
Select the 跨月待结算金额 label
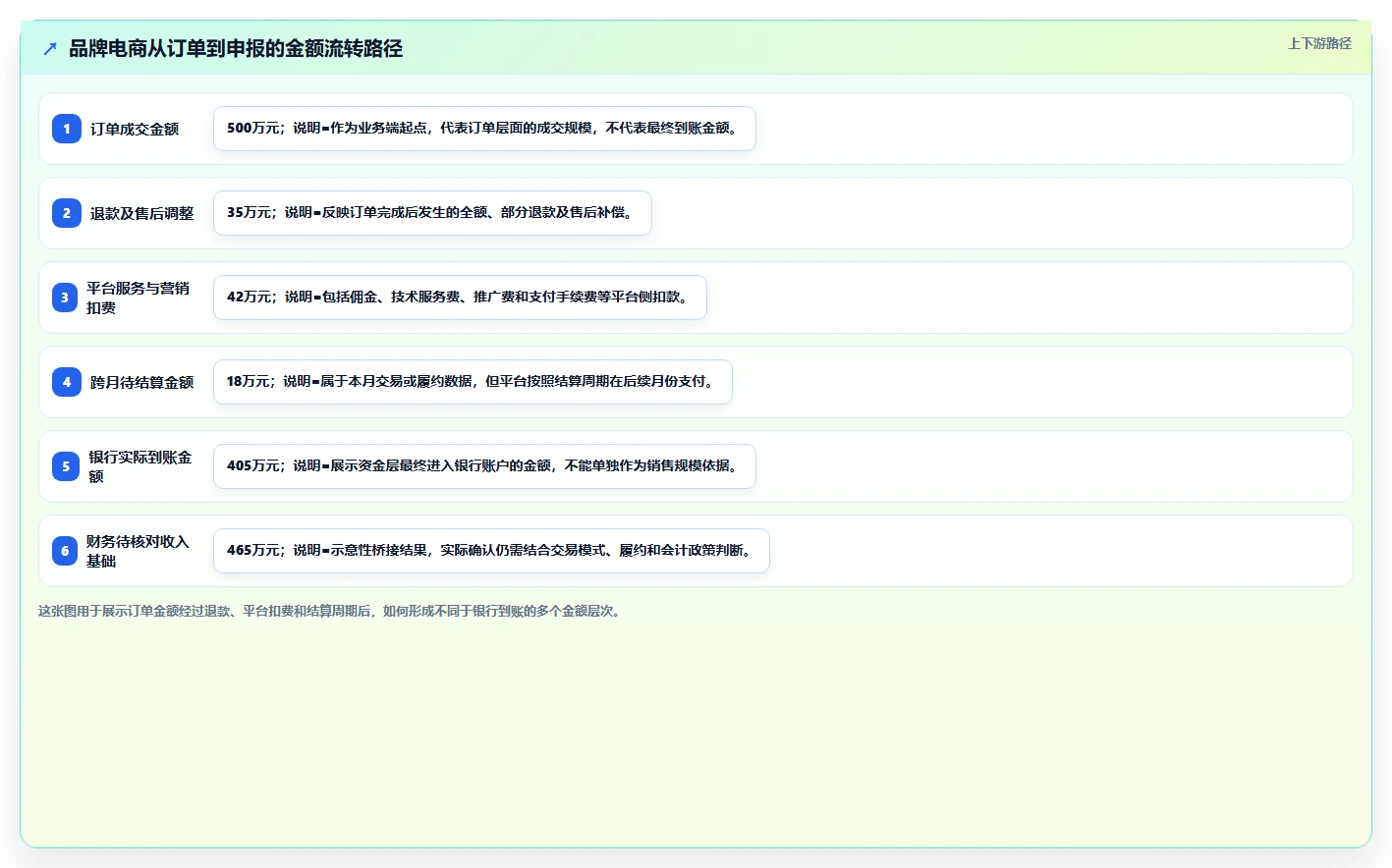pyautogui.click(x=141, y=382)
